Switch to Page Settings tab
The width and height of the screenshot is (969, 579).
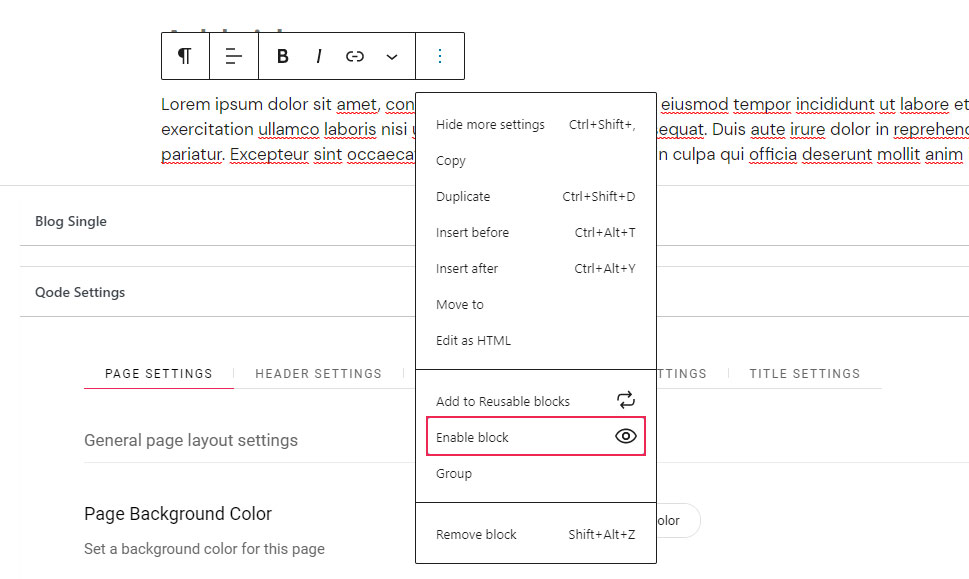point(159,374)
